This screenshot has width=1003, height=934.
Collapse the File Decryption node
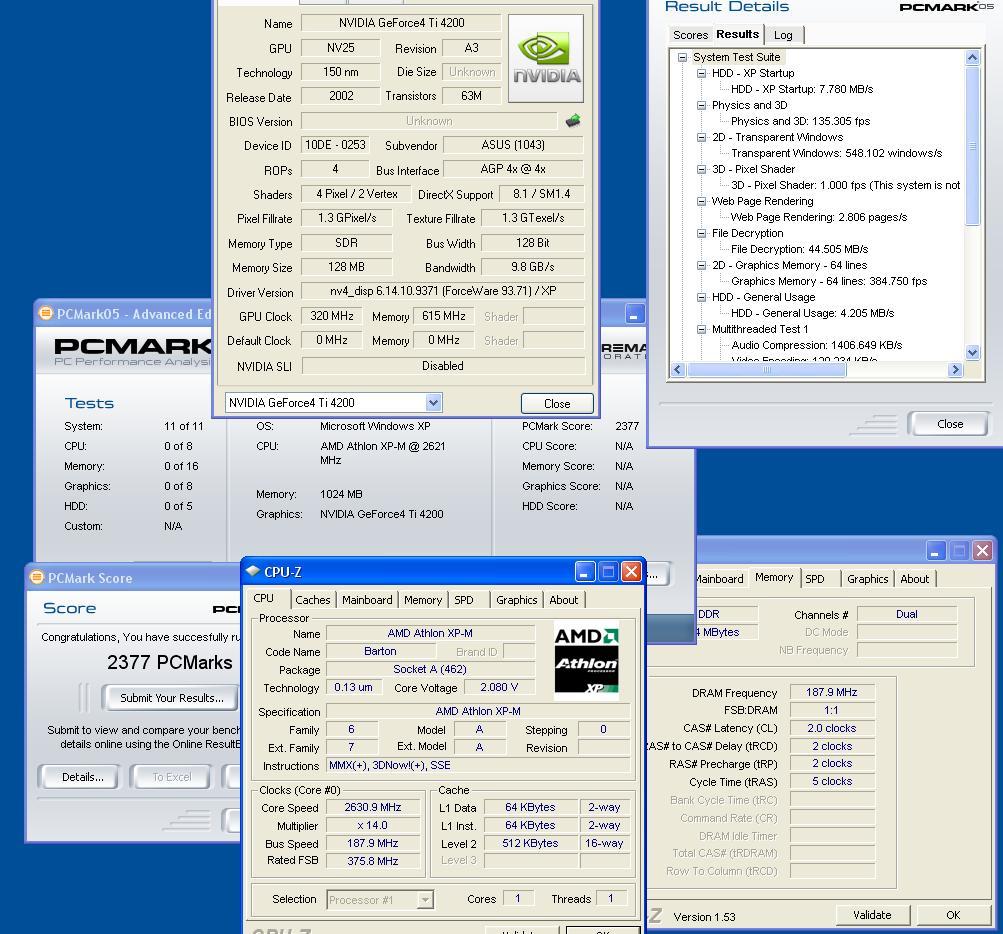click(x=702, y=233)
